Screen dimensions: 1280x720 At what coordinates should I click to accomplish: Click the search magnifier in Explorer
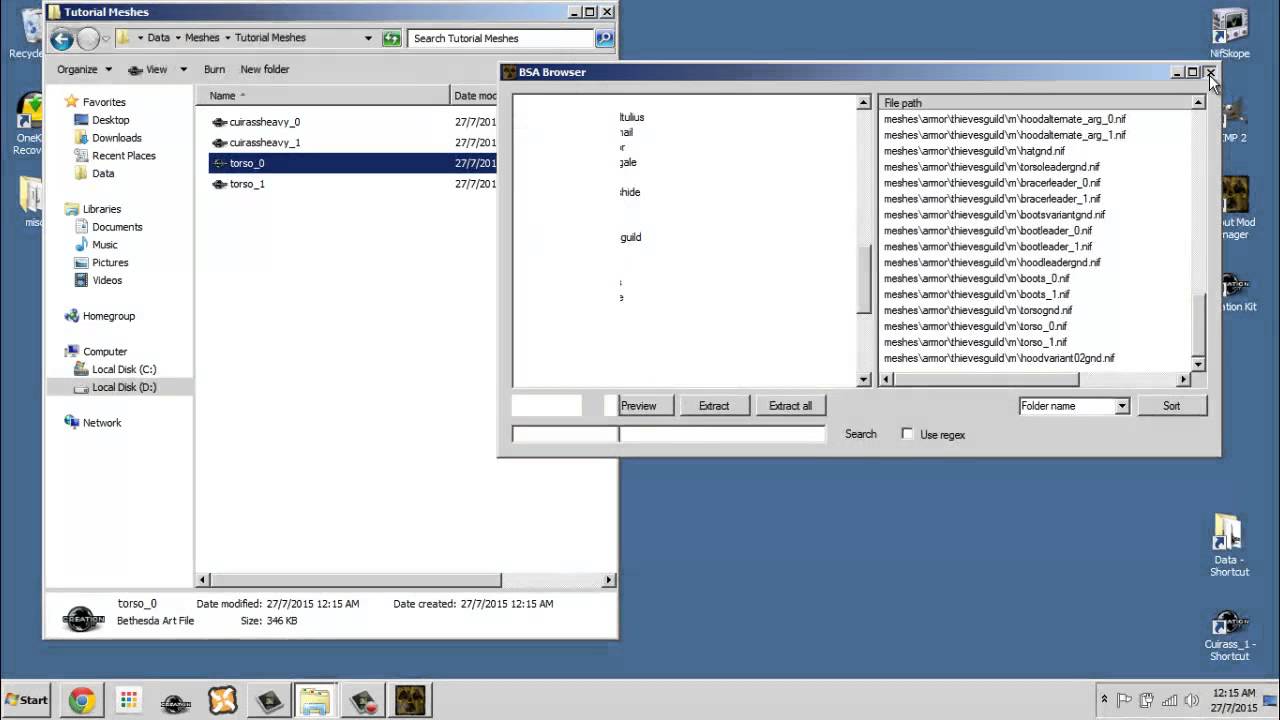[x=604, y=39]
